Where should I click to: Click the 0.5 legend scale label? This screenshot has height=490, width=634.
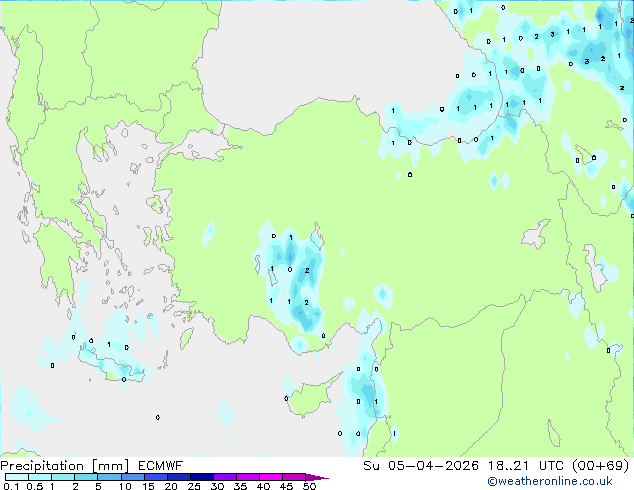pyautogui.click(x=35, y=486)
